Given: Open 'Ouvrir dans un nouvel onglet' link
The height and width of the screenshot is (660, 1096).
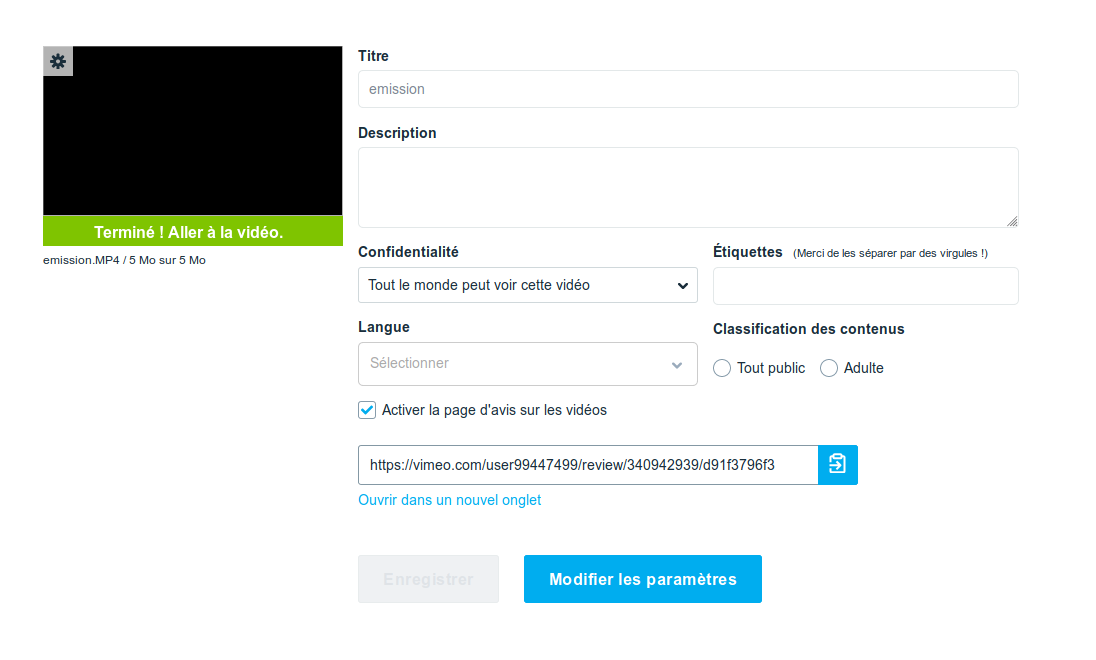Looking at the screenshot, I should pyautogui.click(x=449, y=500).
